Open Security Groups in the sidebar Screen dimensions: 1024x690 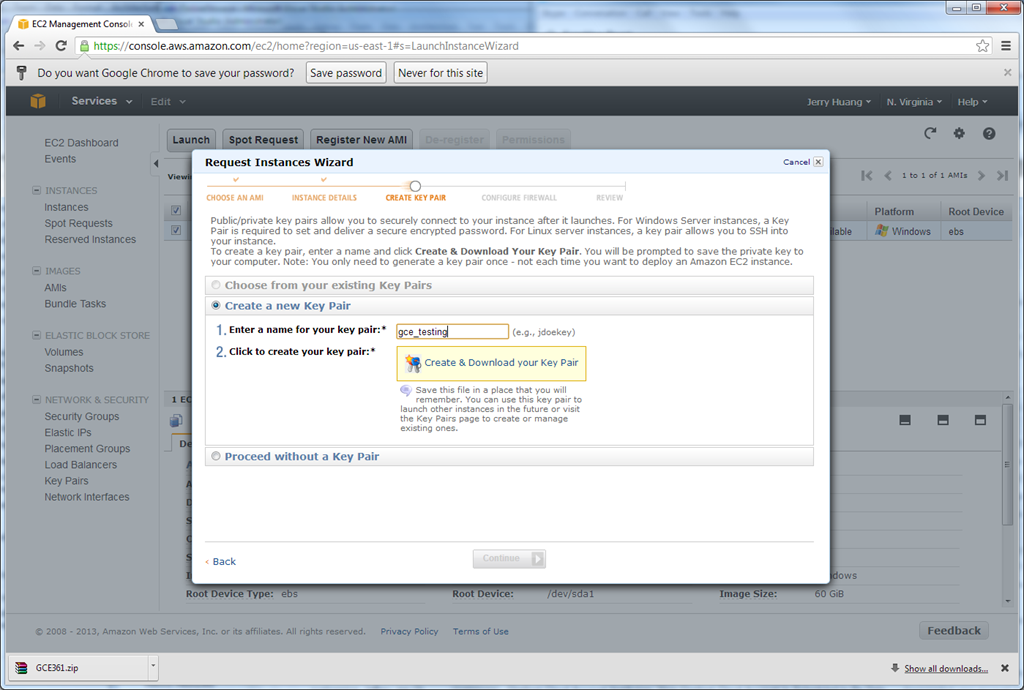(x=82, y=416)
